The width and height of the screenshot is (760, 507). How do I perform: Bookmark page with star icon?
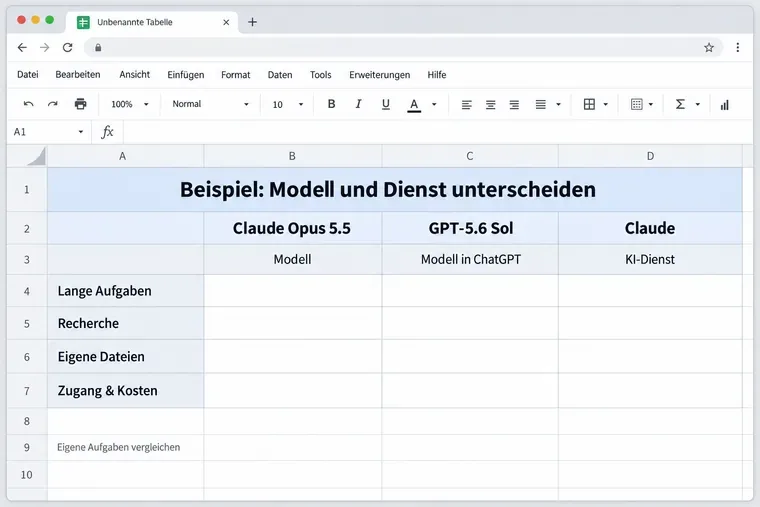click(709, 48)
